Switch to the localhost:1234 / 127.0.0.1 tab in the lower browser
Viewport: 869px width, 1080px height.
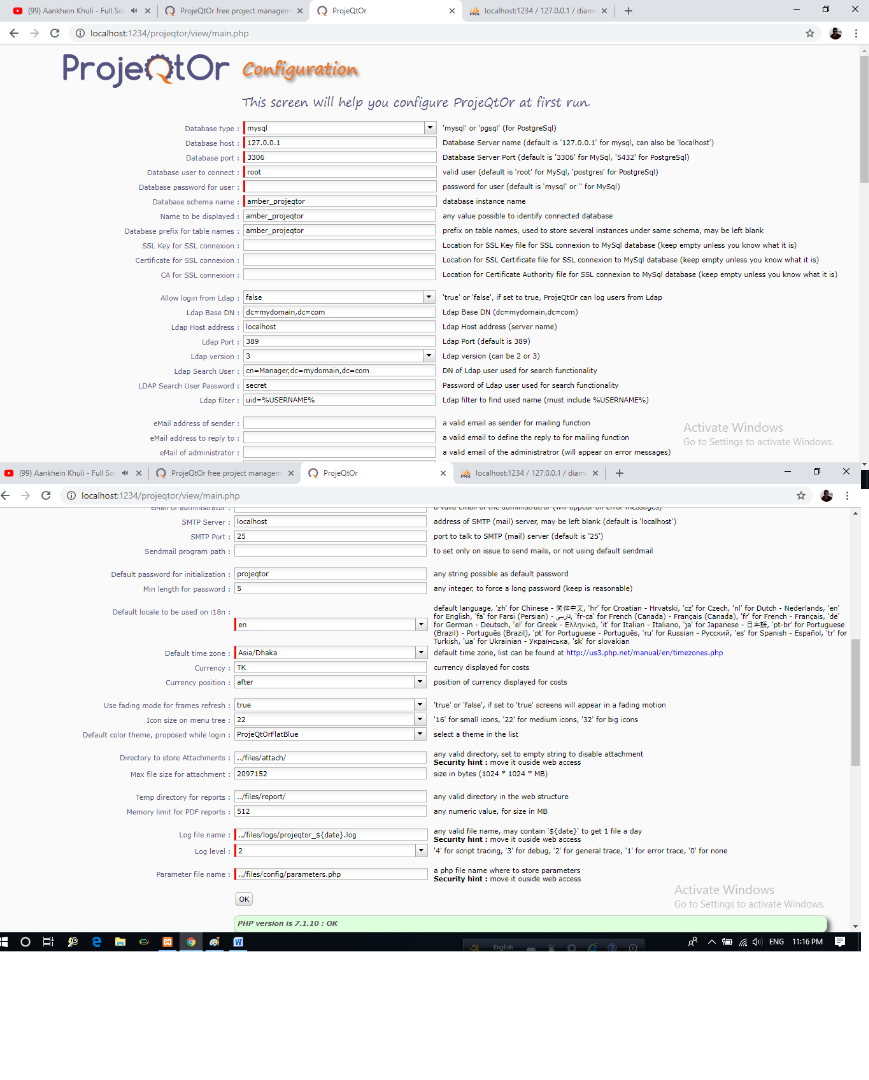tap(528, 473)
